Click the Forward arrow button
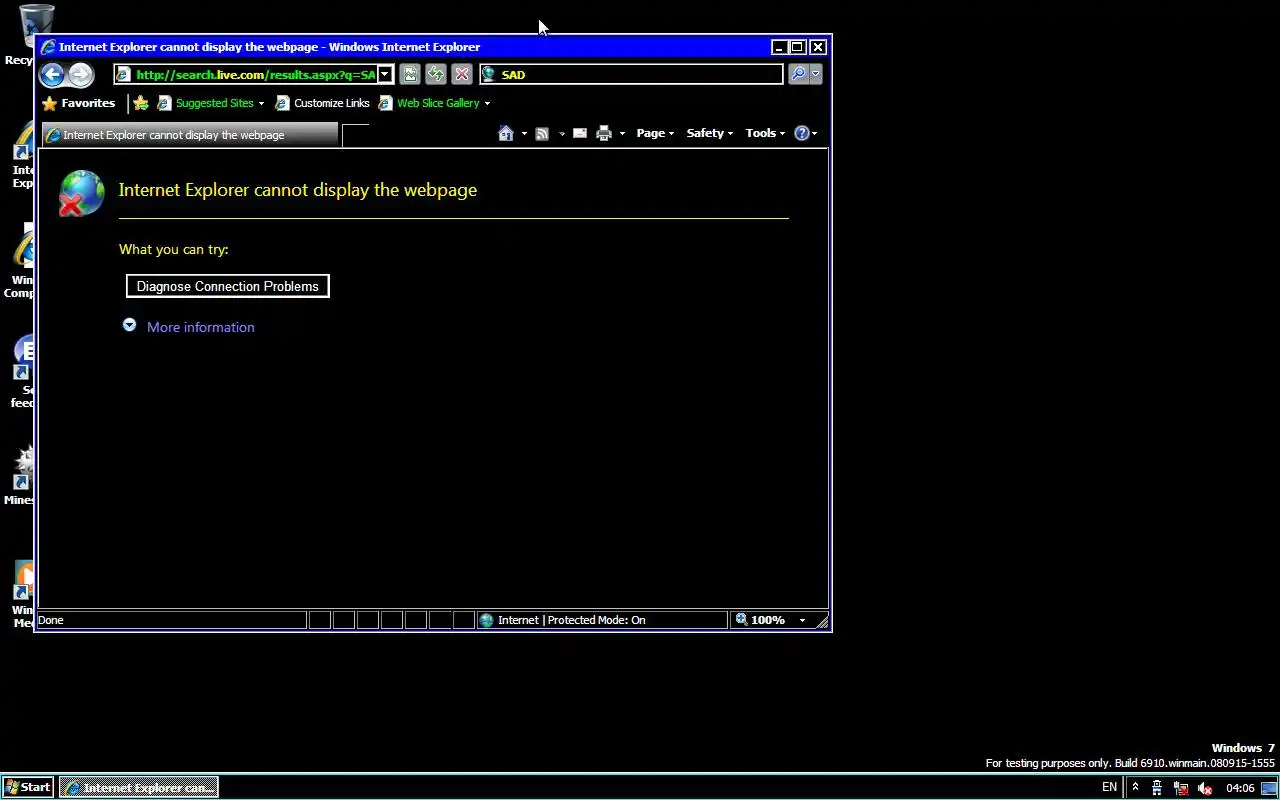The height and width of the screenshot is (800, 1280). tap(81, 74)
